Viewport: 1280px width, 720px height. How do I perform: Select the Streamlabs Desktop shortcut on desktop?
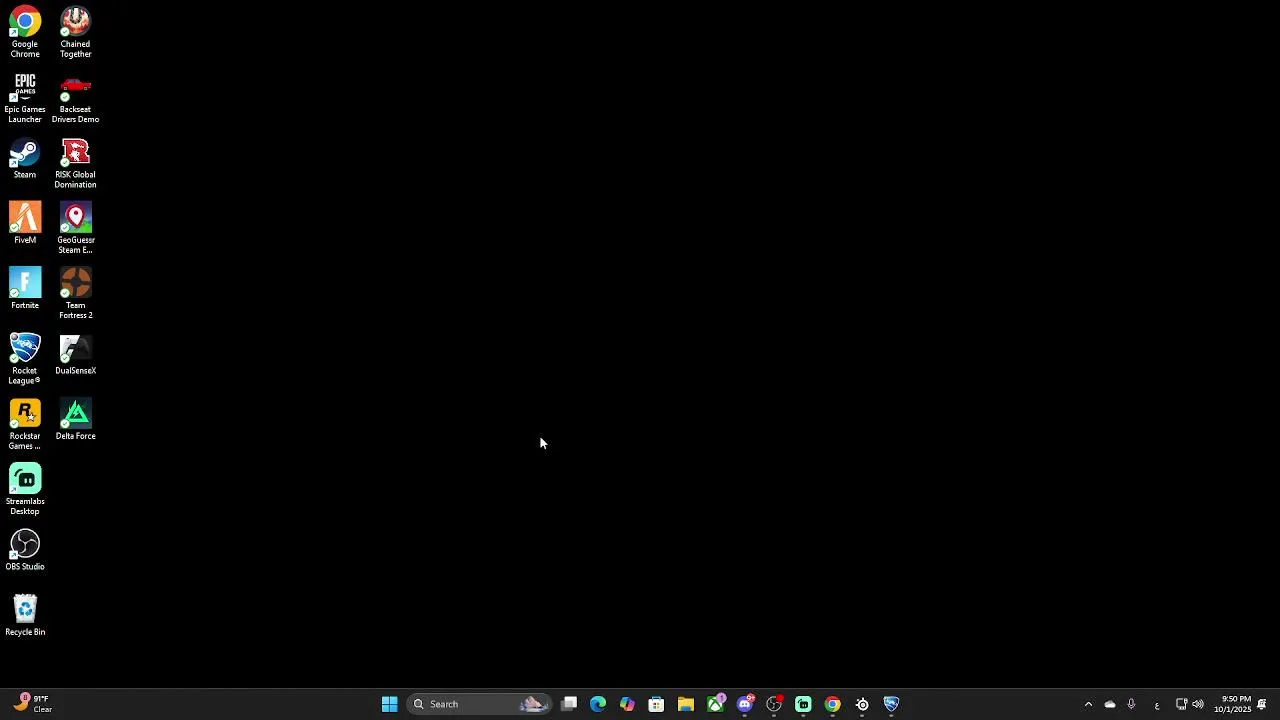pyautogui.click(x=25, y=489)
